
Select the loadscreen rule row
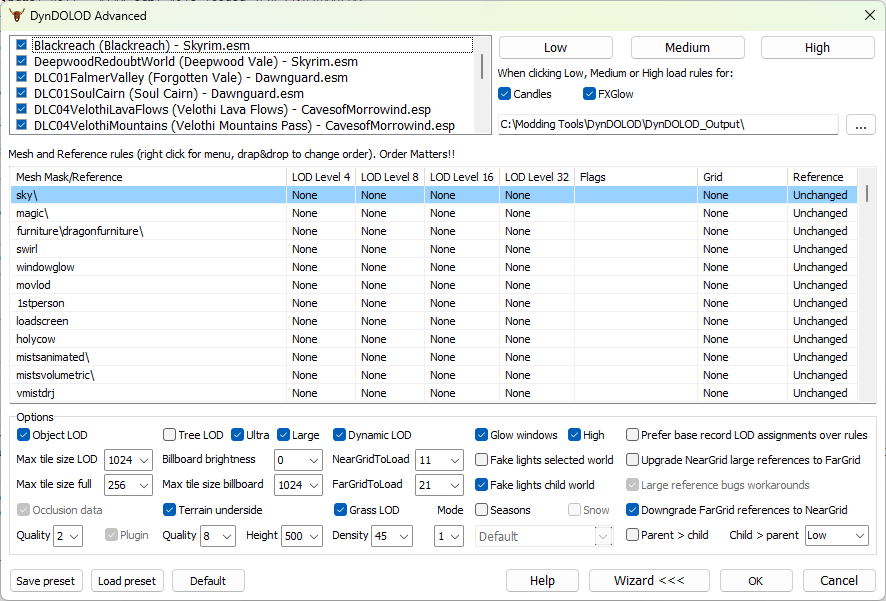pos(434,321)
